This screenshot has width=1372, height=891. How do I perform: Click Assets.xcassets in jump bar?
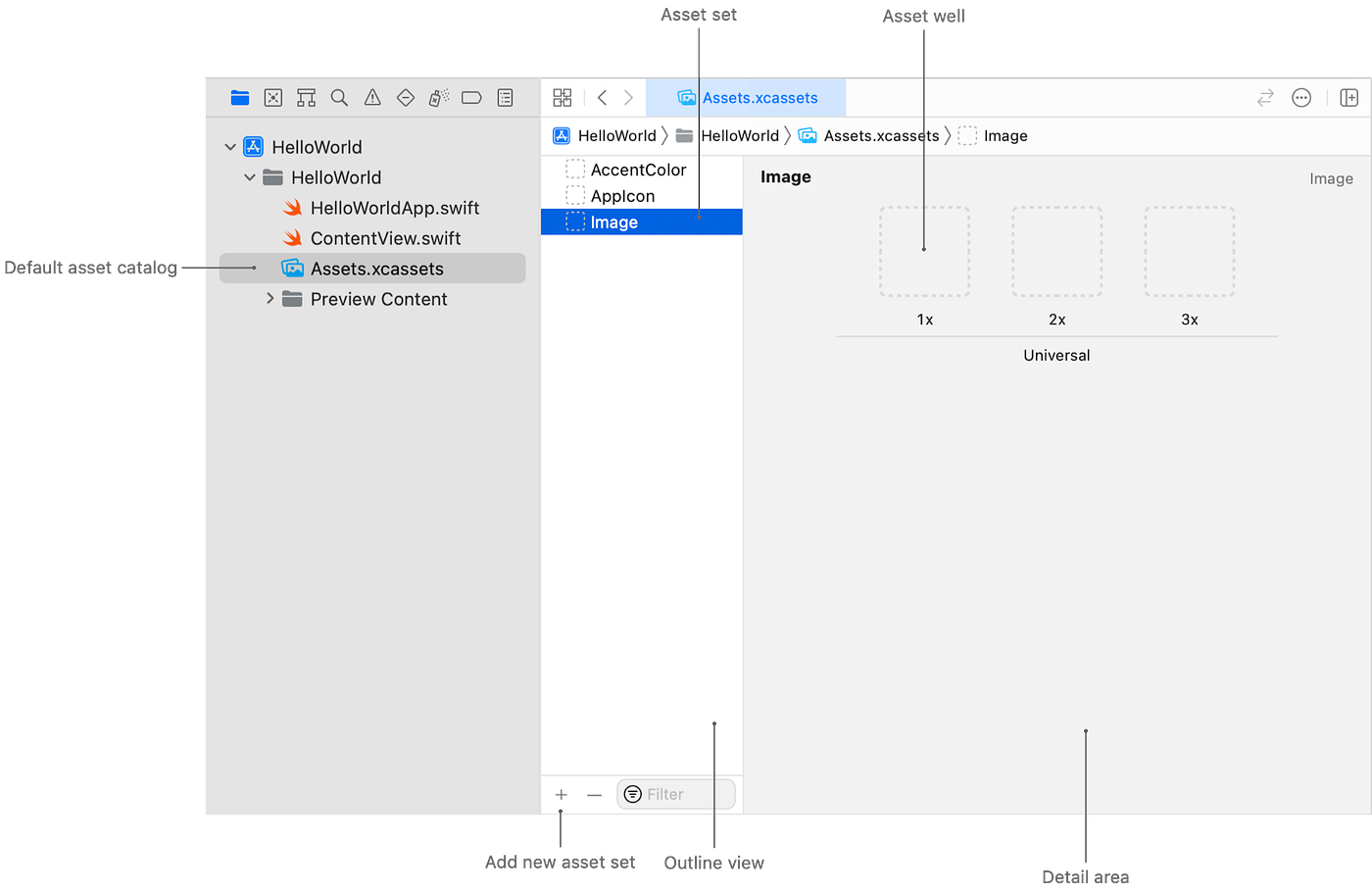click(869, 136)
